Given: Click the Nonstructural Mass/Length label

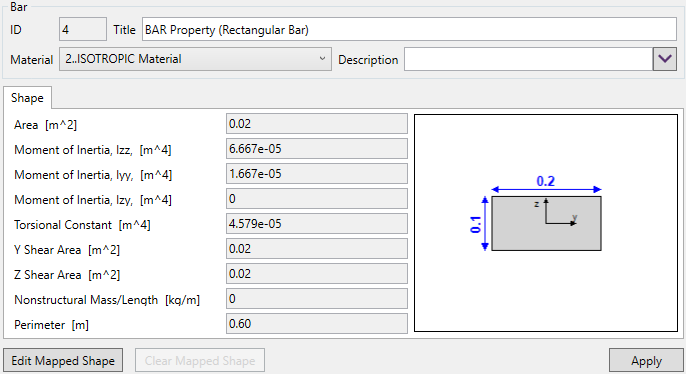Looking at the screenshot, I should (x=107, y=300).
